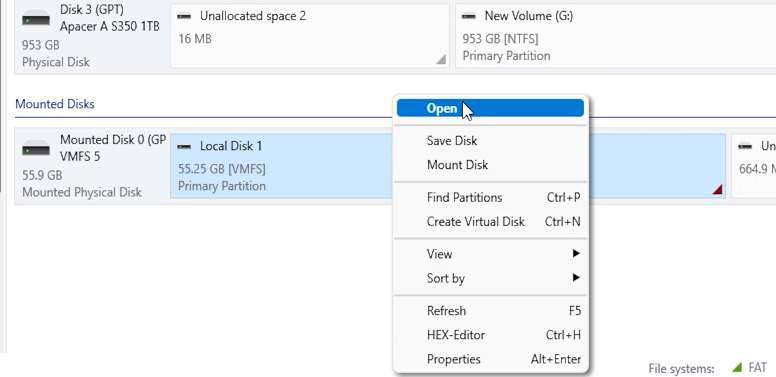
Task: Click the Mounted Disks section heading
Action: click(55, 104)
